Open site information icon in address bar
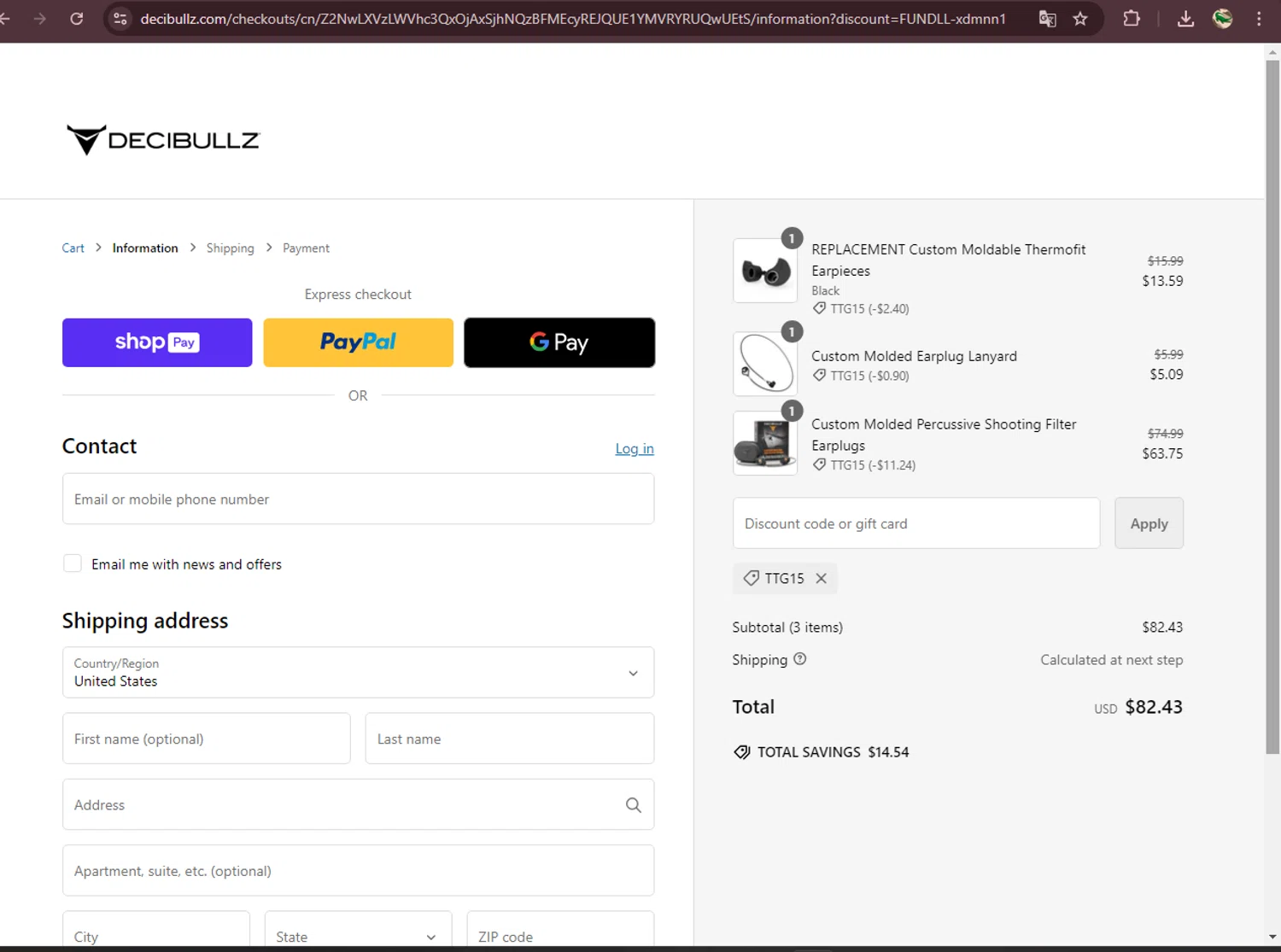 (120, 18)
